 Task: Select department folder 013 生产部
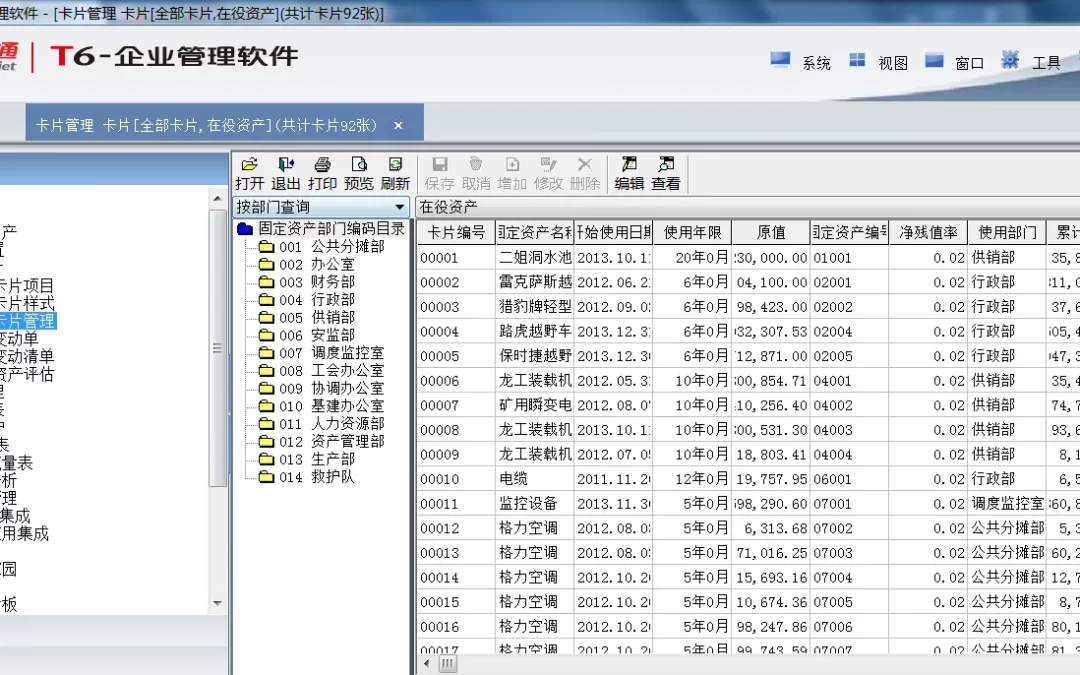click(307, 459)
